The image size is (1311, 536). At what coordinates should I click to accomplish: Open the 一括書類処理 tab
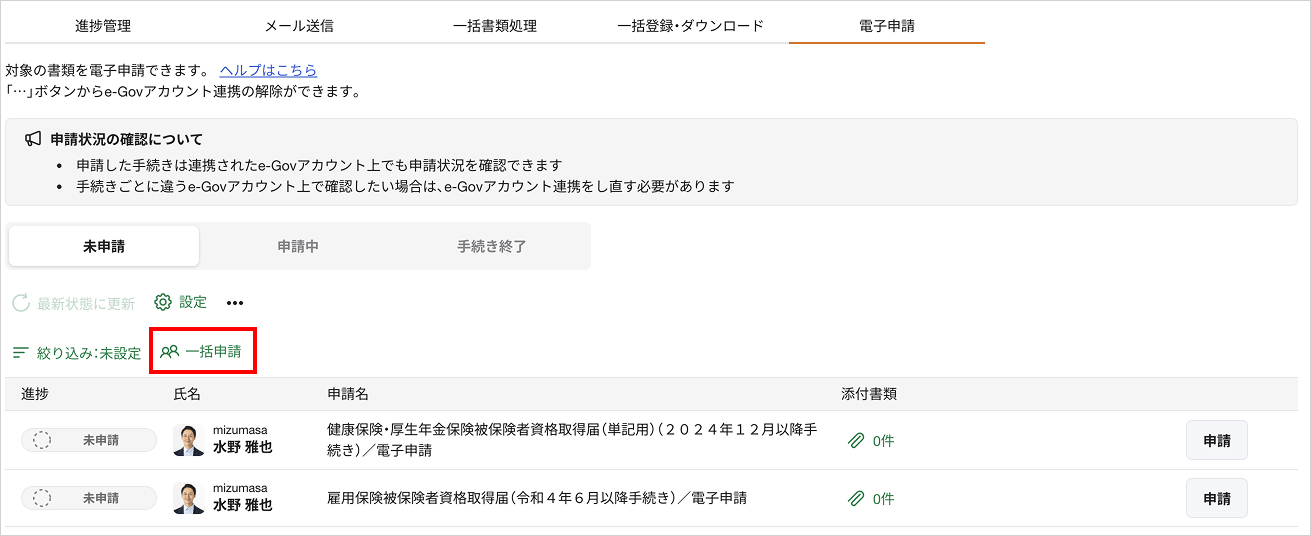pyautogui.click(x=493, y=26)
